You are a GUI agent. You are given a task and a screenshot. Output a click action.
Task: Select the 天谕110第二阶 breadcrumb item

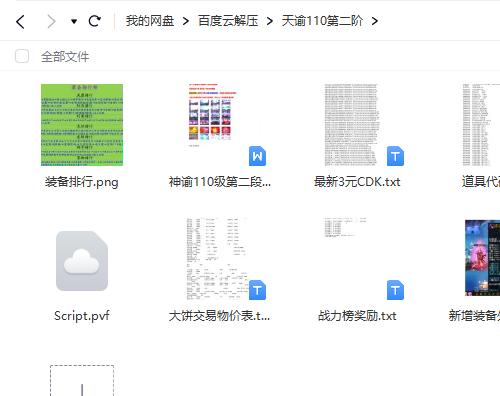pyautogui.click(x=322, y=21)
